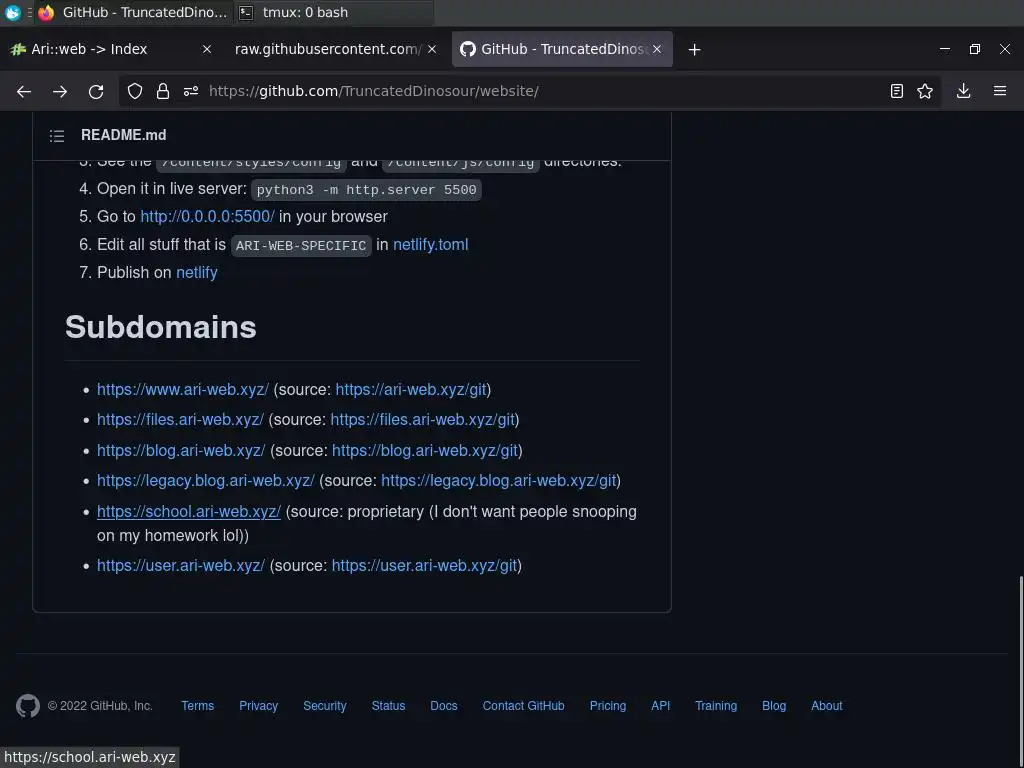Open https://user.ari-web.xyz/git source link
The height and width of the screenshot is (768, 1024).
point(424,566)
